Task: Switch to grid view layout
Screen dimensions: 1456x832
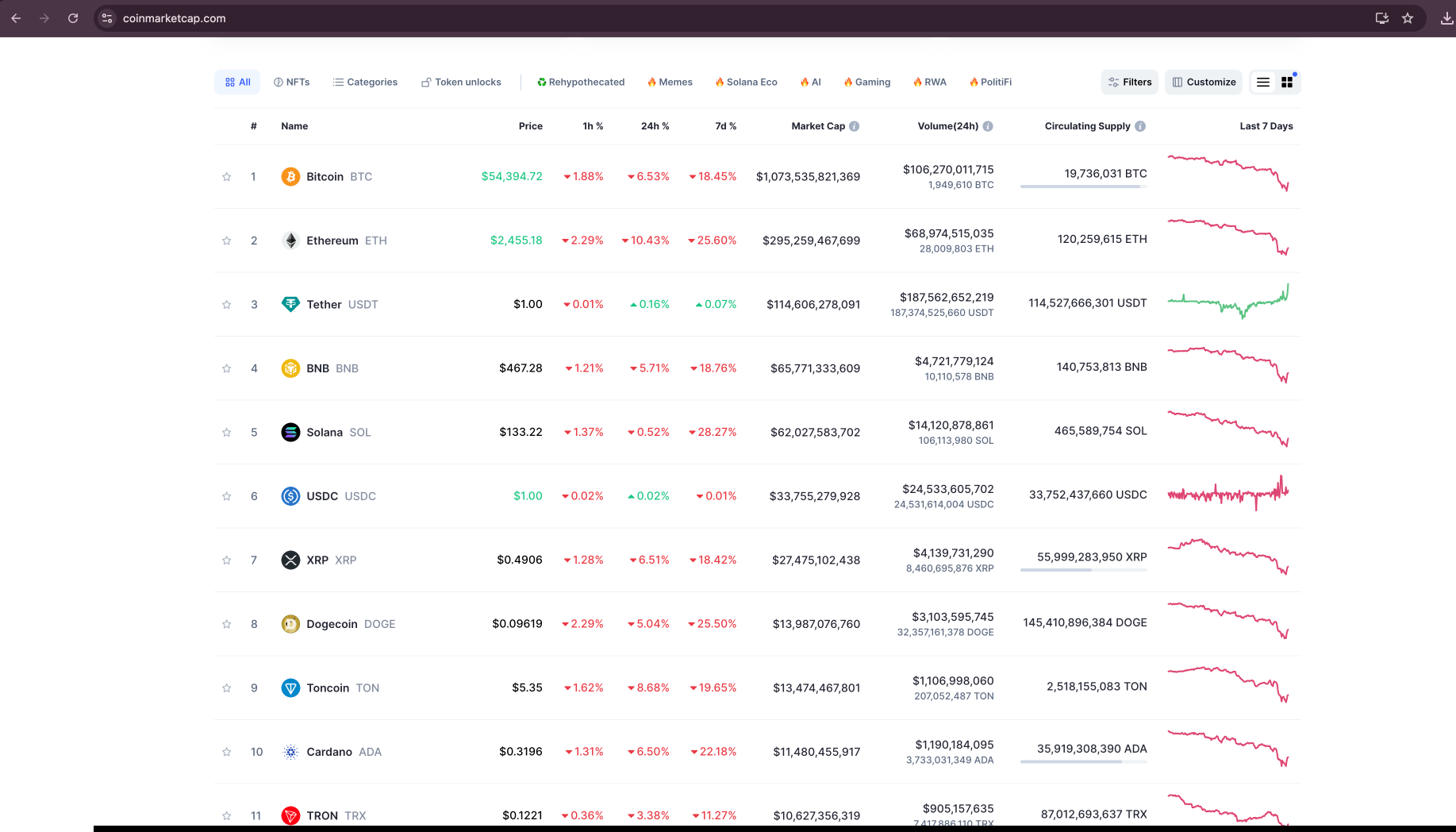Action: pyautogui.click(x=1287, y=82)
